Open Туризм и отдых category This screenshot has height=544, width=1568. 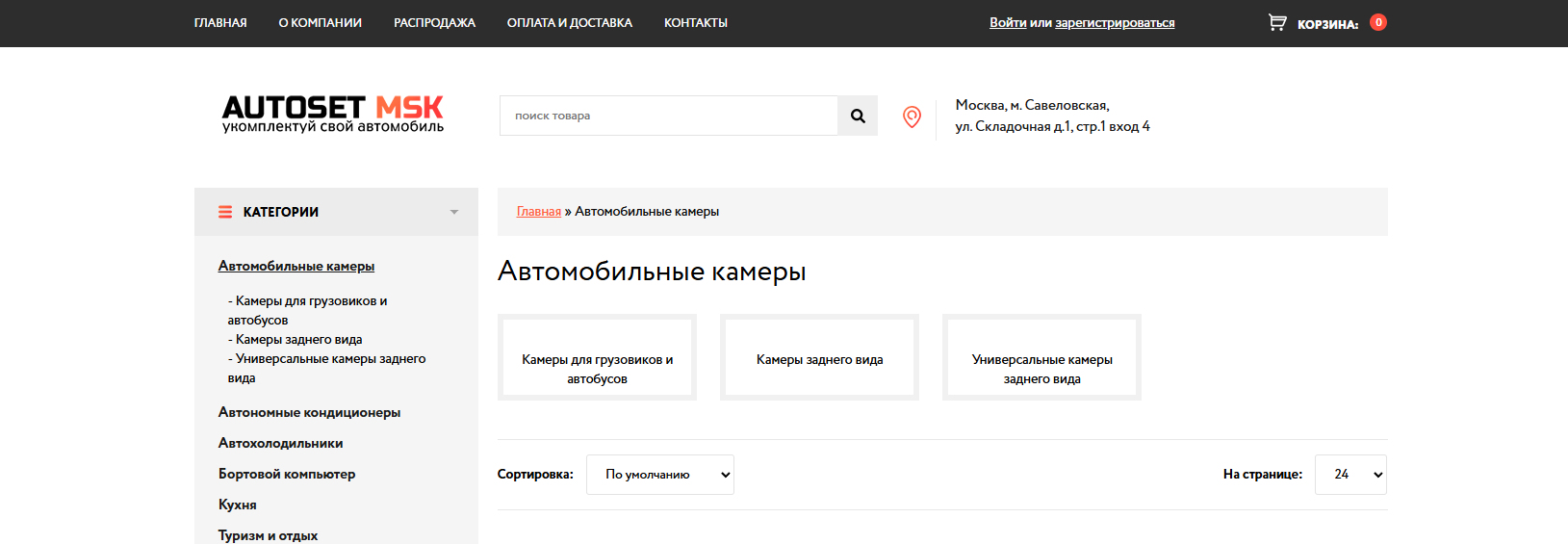pyautogui.click(x=268, y=535)
